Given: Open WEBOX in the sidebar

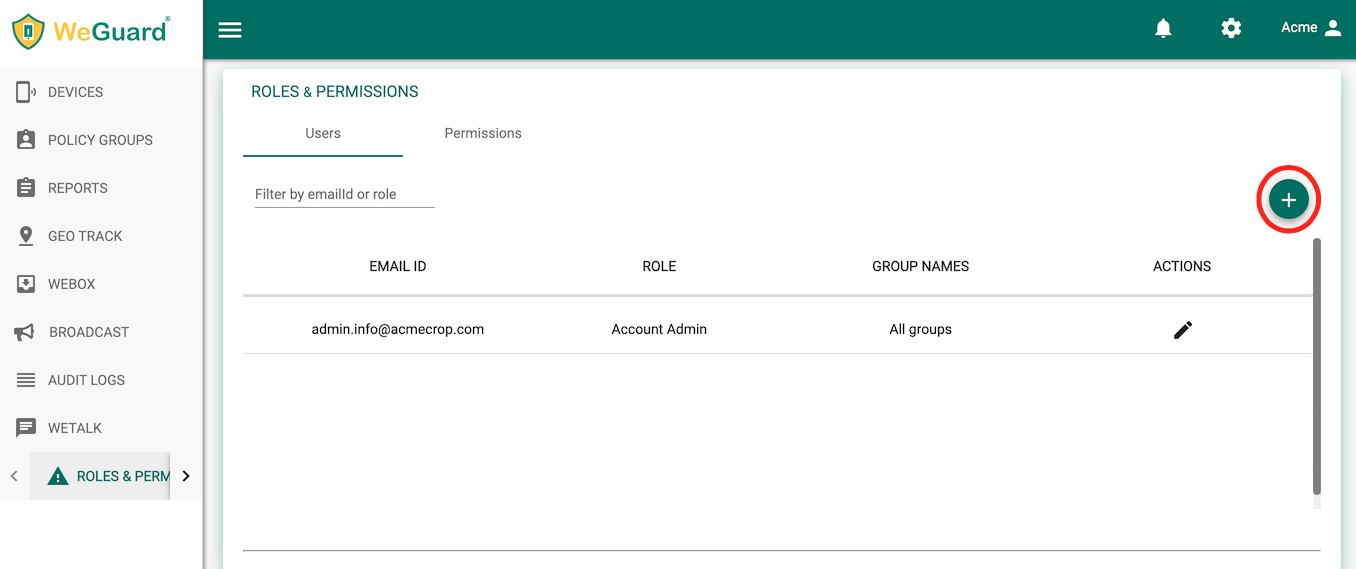Looking at the screenshot, I should pos(100,284).
